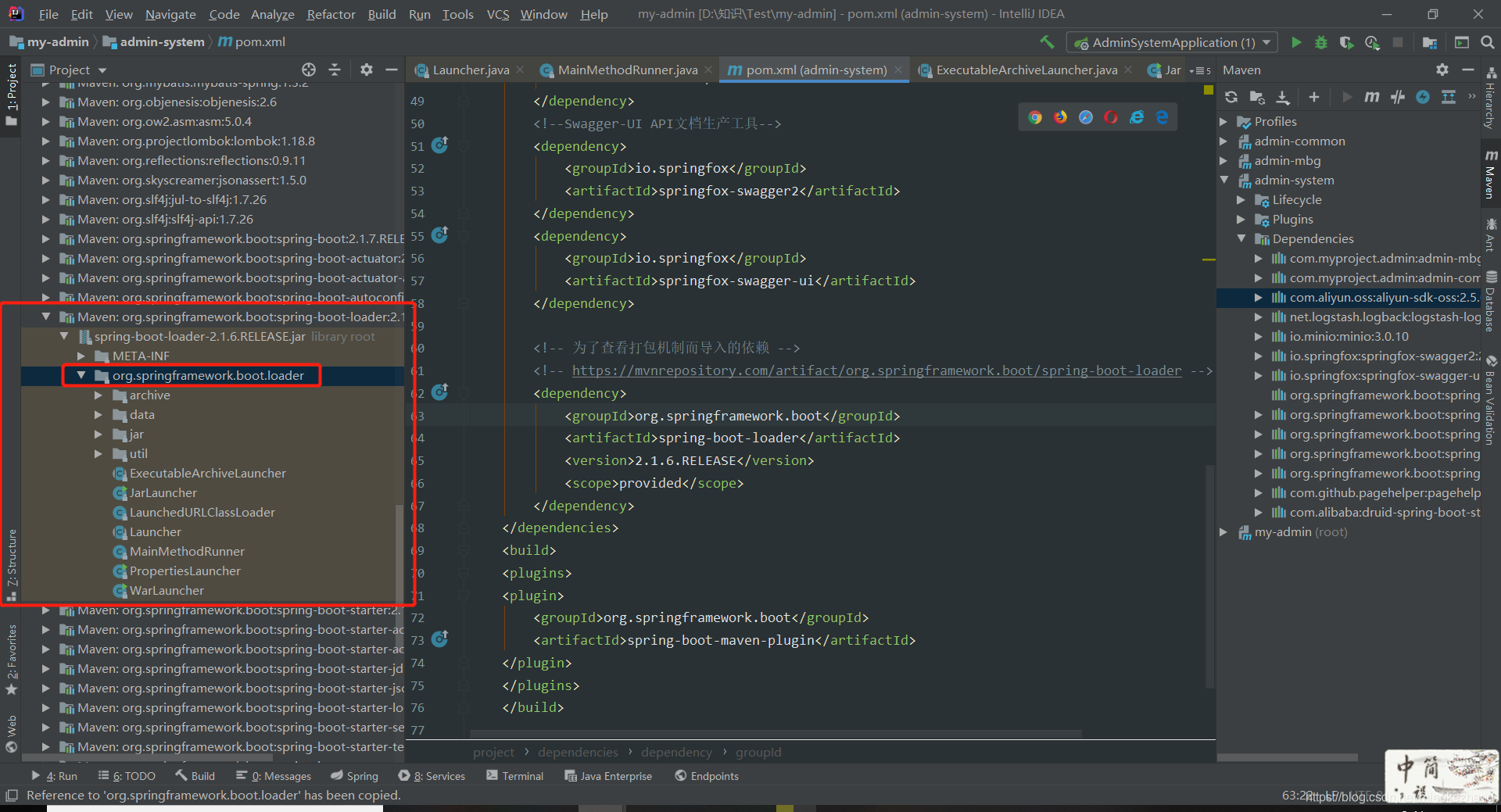Screen dimensions: 1501x812
Task: Expand the Profiles node in Maven
Action: click(x=1224, y=122)
